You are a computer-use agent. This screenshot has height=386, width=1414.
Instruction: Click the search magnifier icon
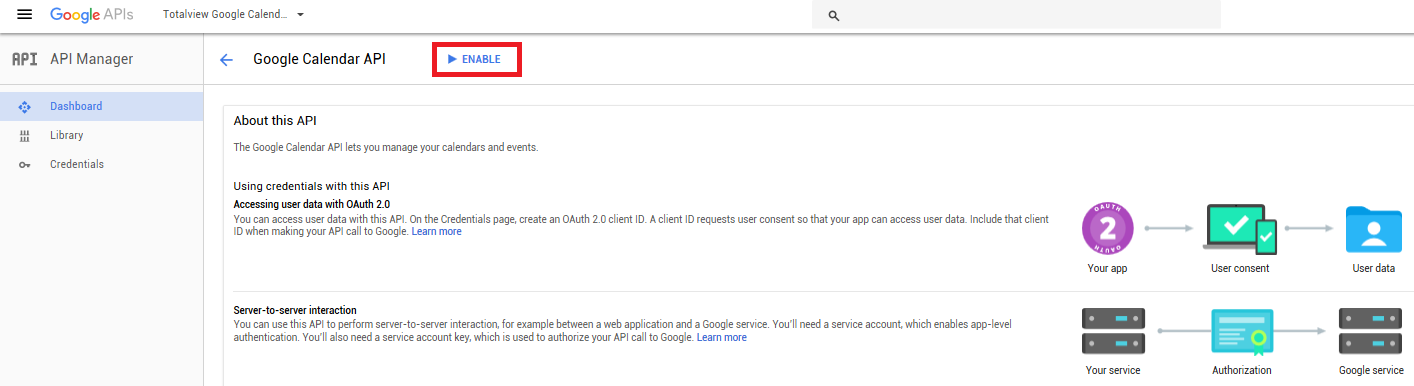[x=834, y=16]
